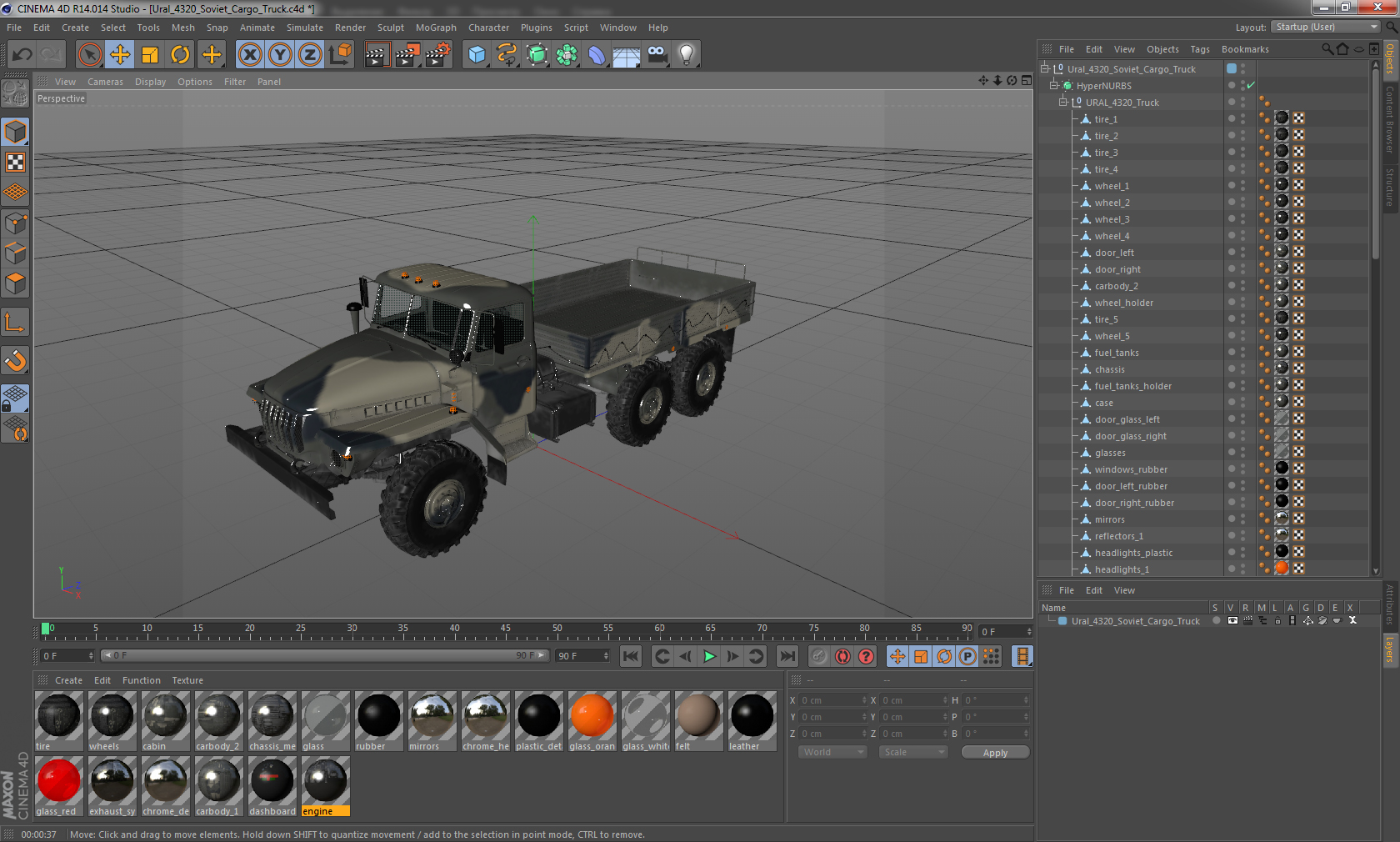Select the glass_oran orange material swatch
Image resolution: width=1400 pixels, height=842 pixels.
(592, 721)
